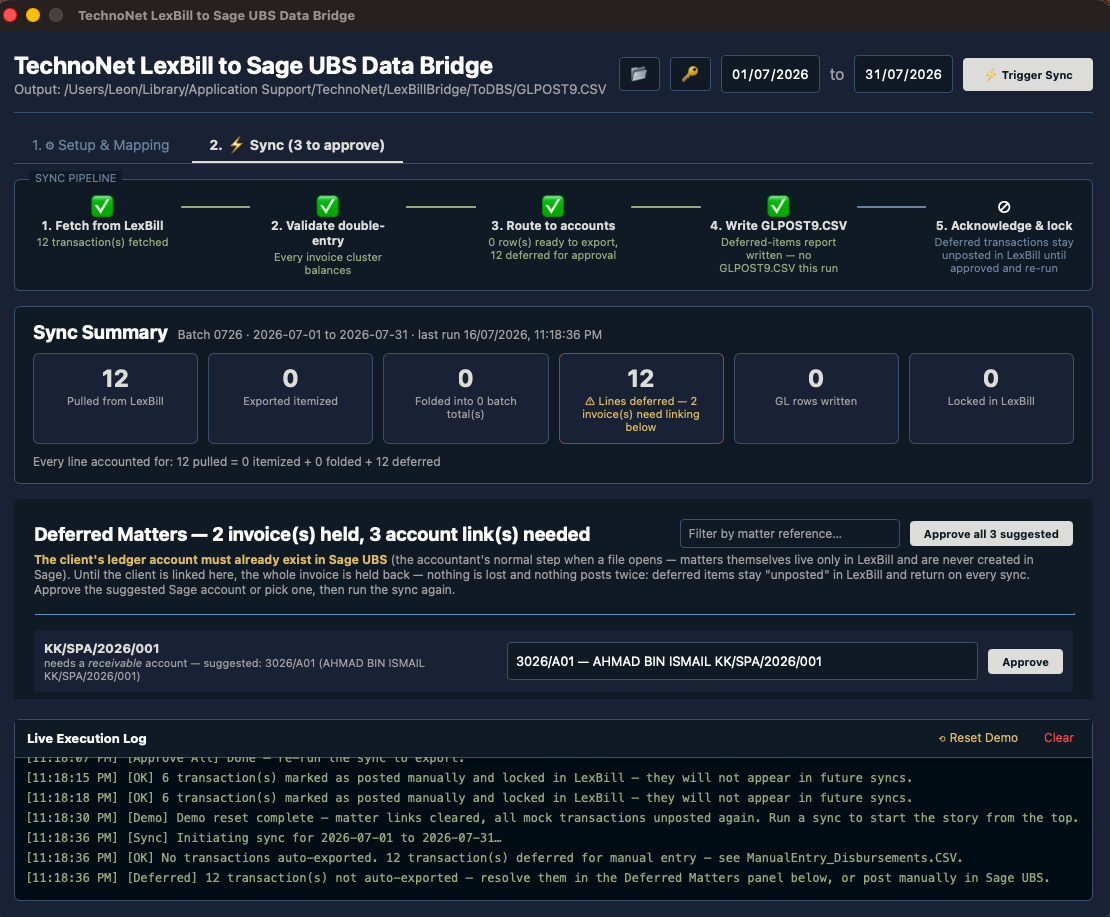Screen dimensions: 1110x917
Task: Edit the start date 01/07/2026 field
Action: click(770, 74)
